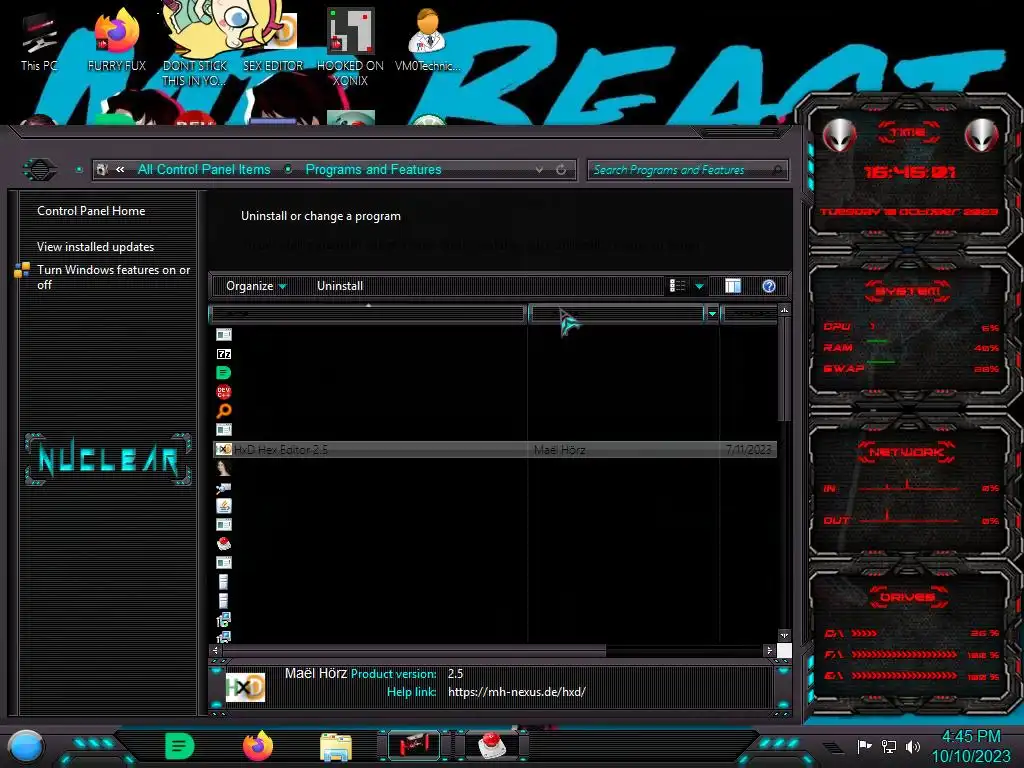Viewport: 1024px width, 768px height.
Task: Open the mh-nexus.de/hxd help link
Action: [x=517, y=692]
